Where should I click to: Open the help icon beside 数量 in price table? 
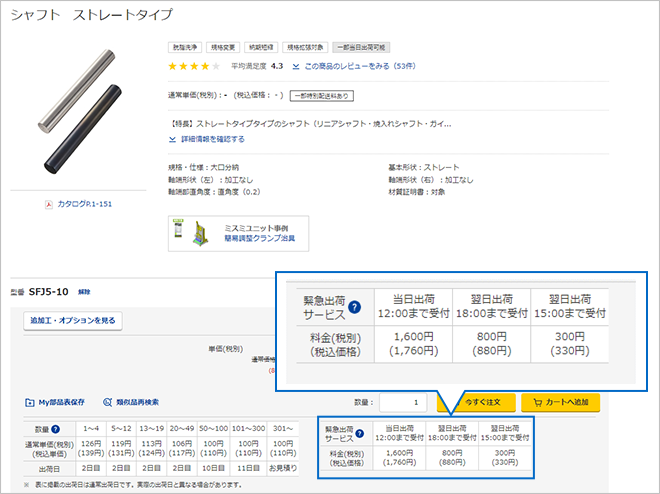[x=55, y=429]
